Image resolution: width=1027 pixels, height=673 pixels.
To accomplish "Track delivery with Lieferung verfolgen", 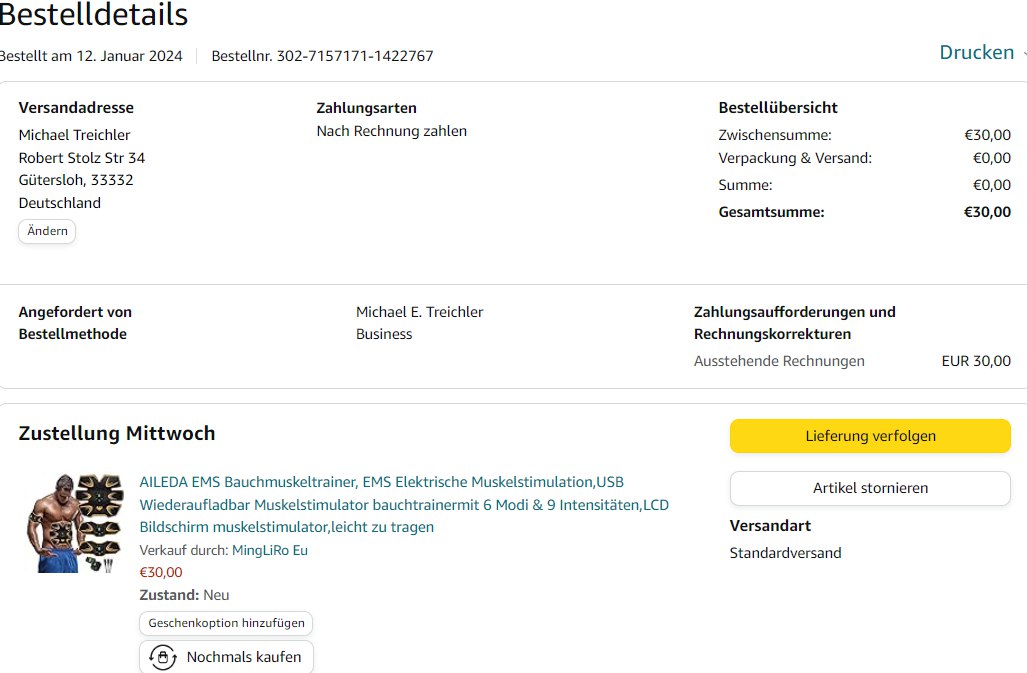I will [870, 436].
